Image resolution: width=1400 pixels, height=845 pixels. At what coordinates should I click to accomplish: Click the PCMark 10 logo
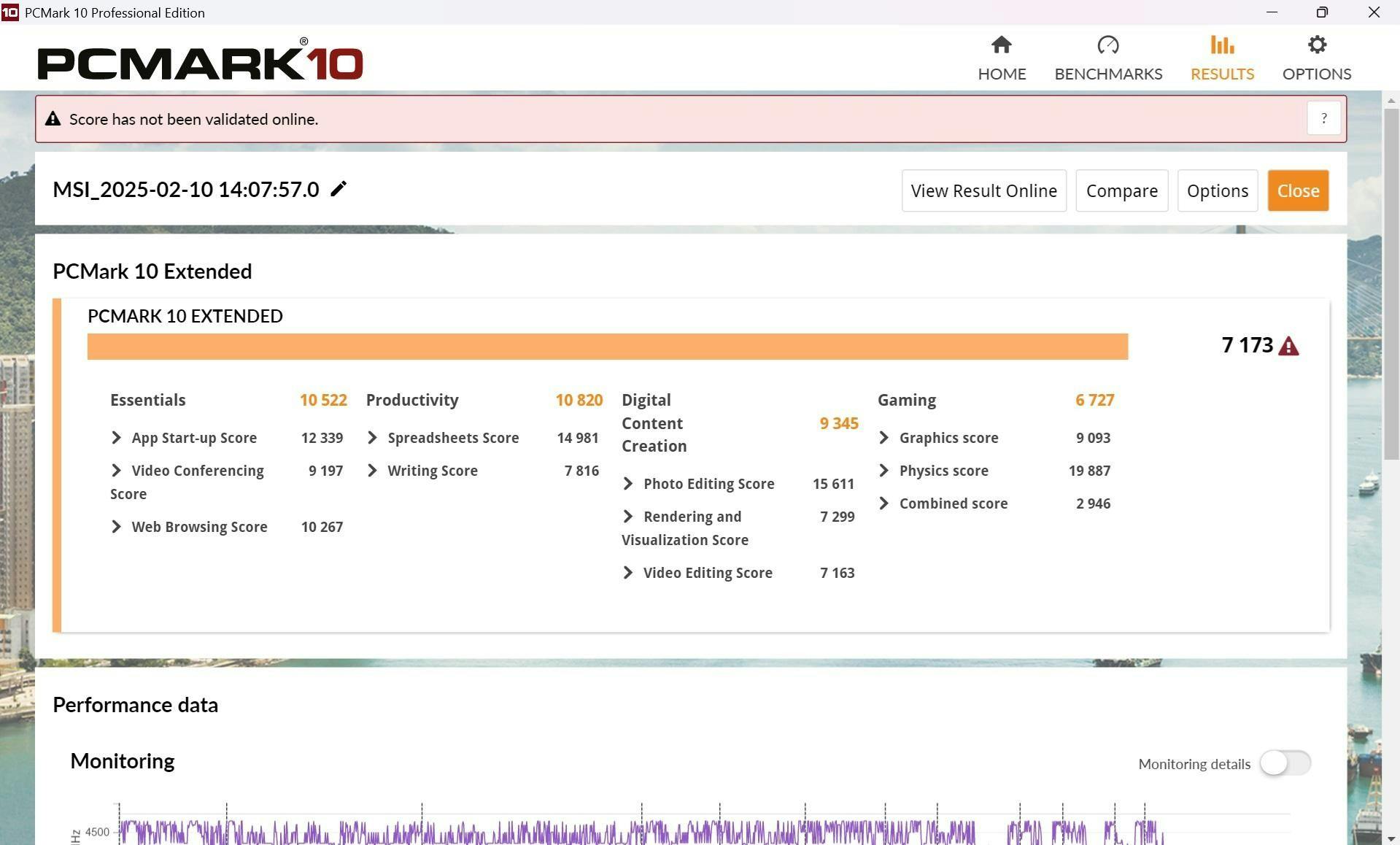200,60
